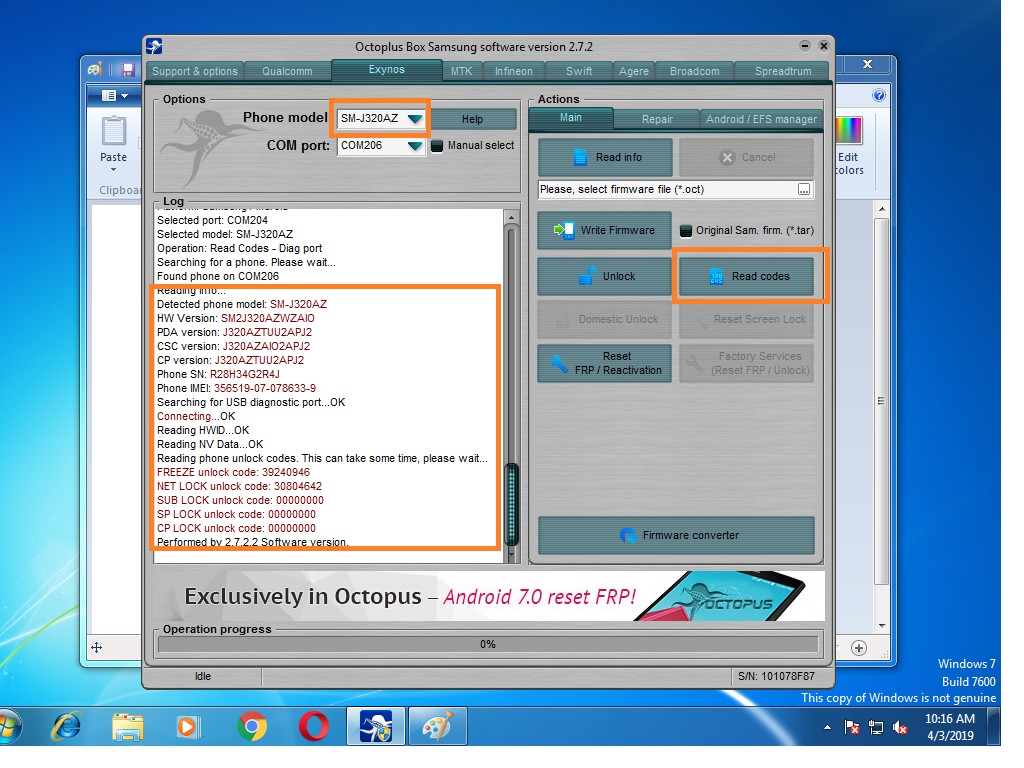Select the Exynos tab
Screen dimensions: 1024x768
[387, 69]
